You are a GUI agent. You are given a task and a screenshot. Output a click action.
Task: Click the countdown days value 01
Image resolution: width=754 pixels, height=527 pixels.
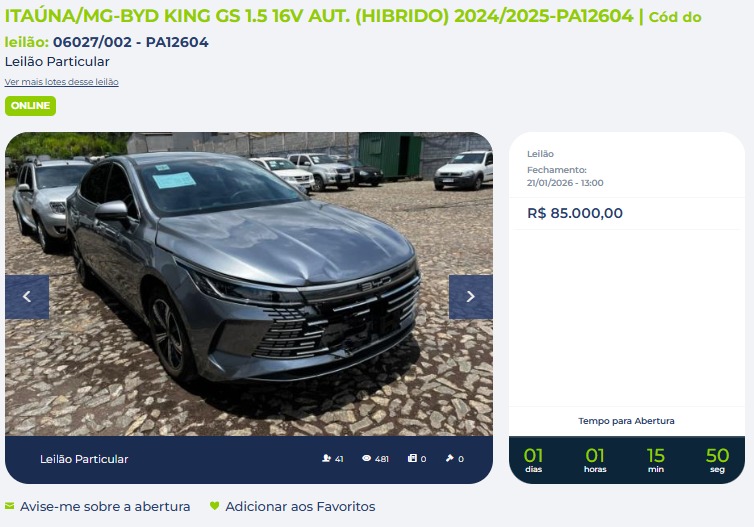click(533, 455)
